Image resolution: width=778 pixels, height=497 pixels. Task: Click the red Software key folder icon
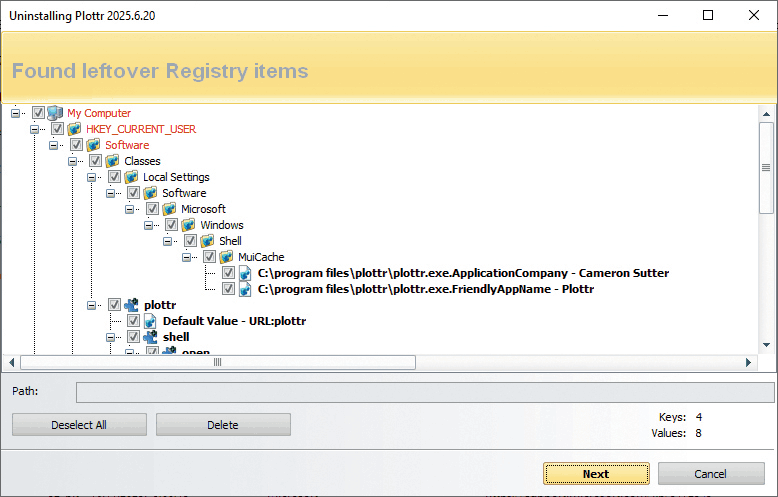[93, 145]
